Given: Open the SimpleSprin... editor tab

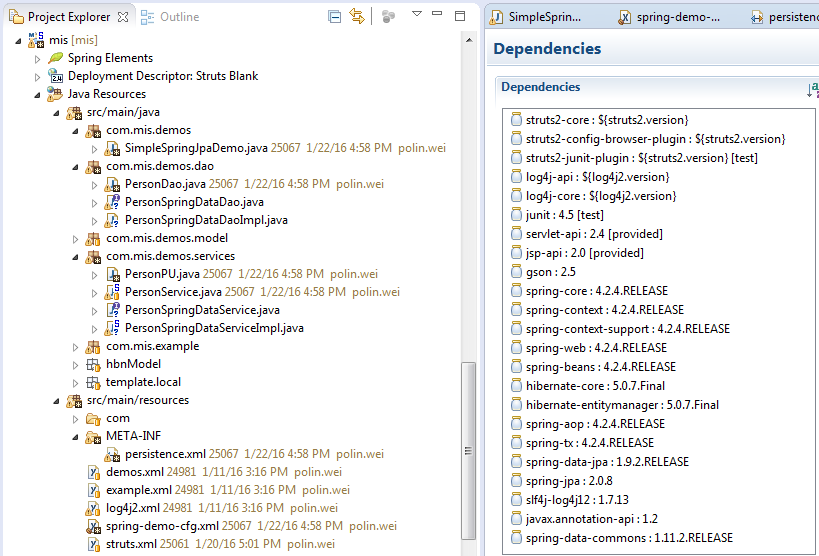Looking at the screenshot, I should click(535, 17).
